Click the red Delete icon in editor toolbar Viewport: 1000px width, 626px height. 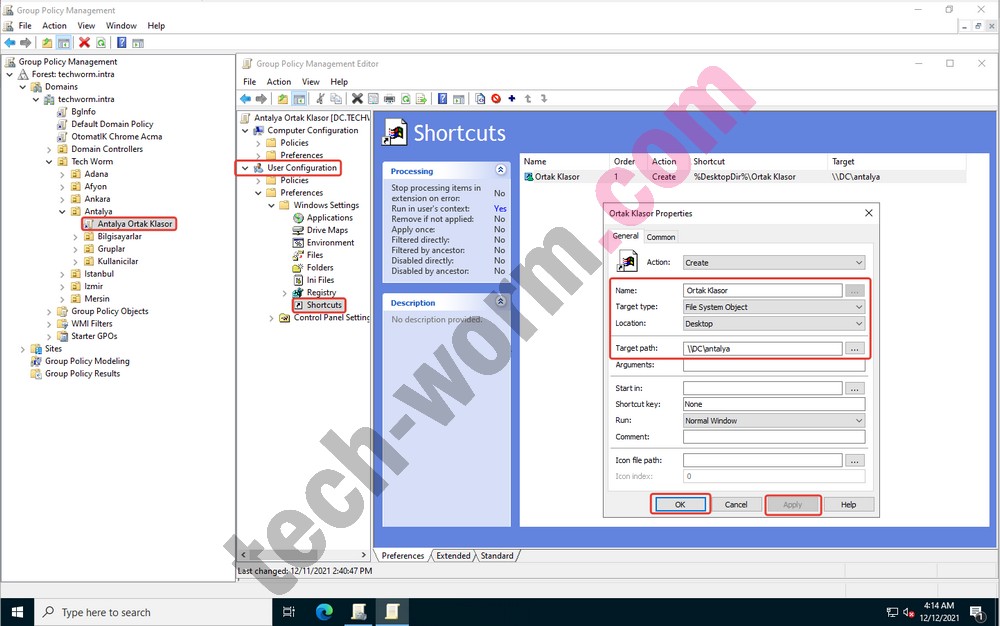pyautogui.click(x=357, y=99)
